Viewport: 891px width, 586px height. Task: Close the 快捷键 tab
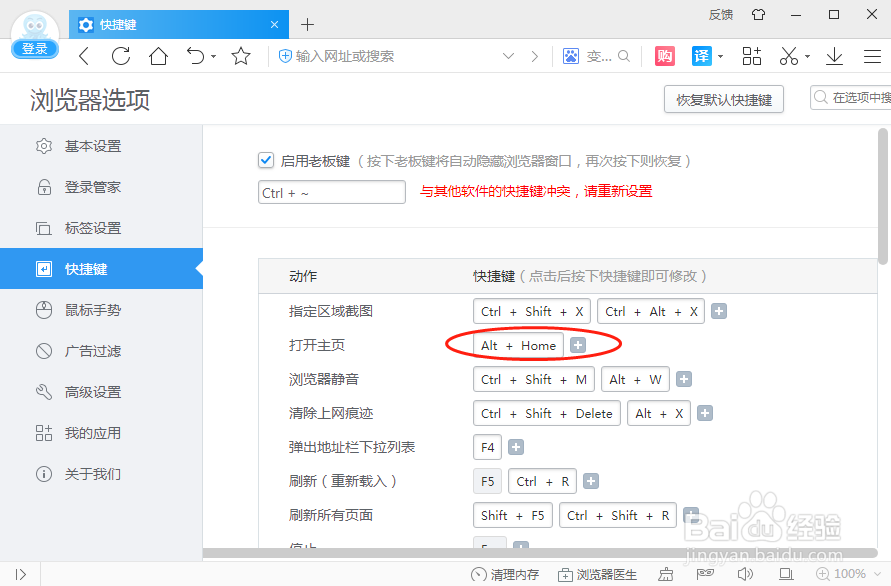pos(274,24)
